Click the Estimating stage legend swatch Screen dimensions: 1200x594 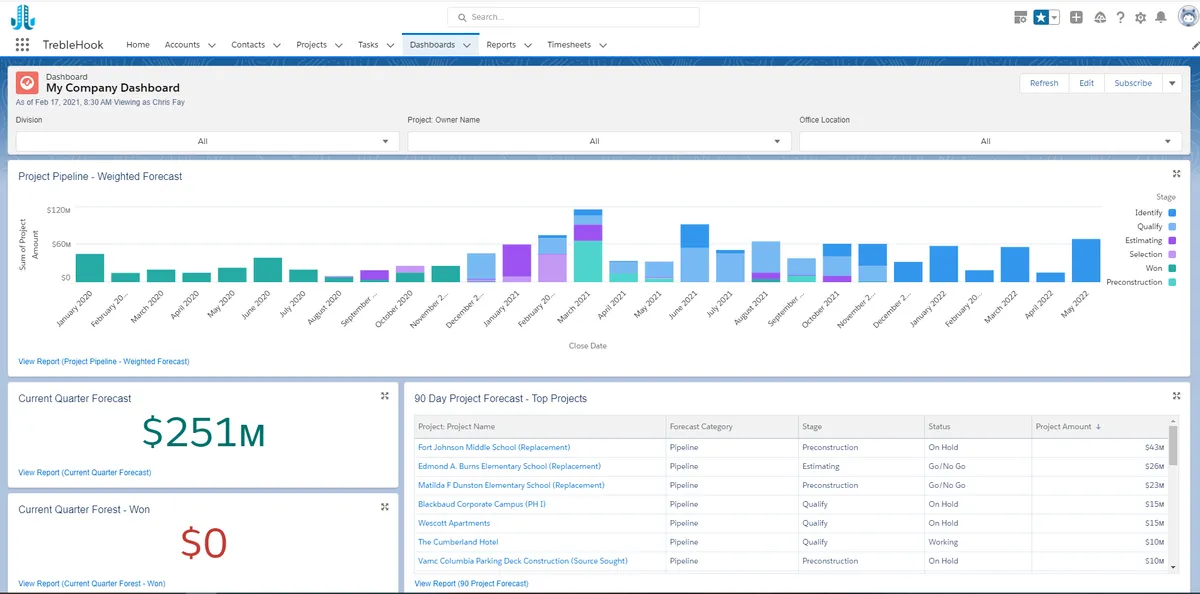pos(1172,241)
